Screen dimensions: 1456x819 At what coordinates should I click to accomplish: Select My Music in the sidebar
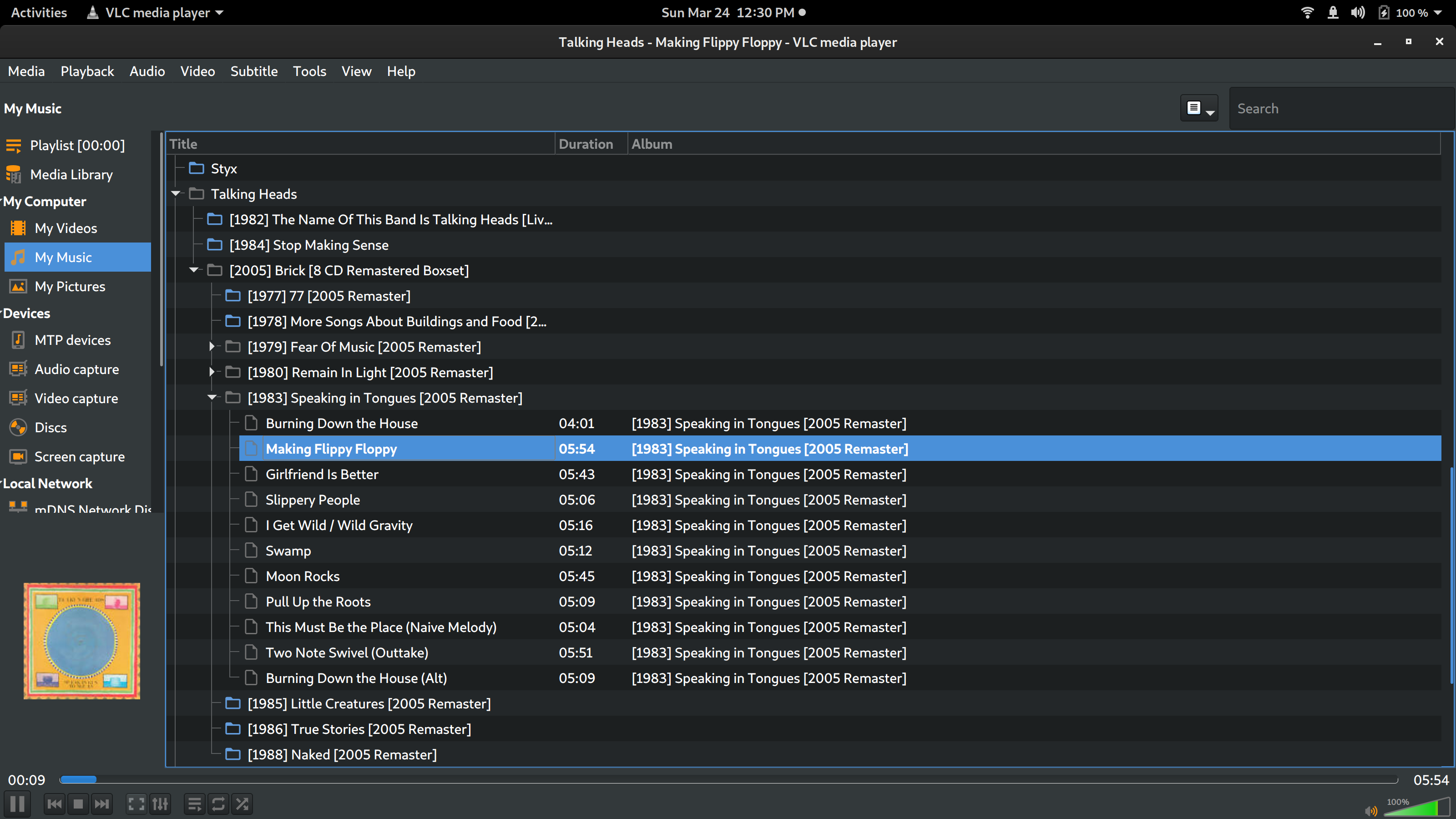[77, 257]
